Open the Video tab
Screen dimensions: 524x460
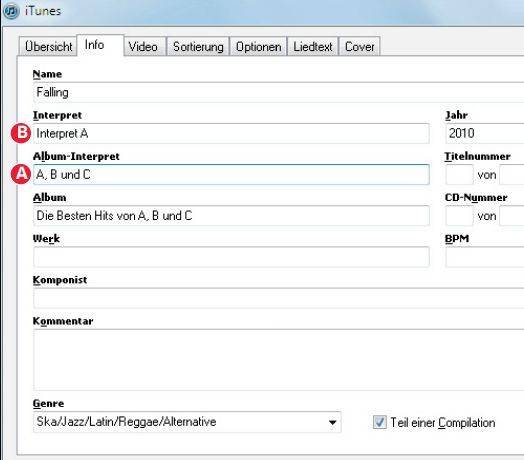[x=145, y=46]
